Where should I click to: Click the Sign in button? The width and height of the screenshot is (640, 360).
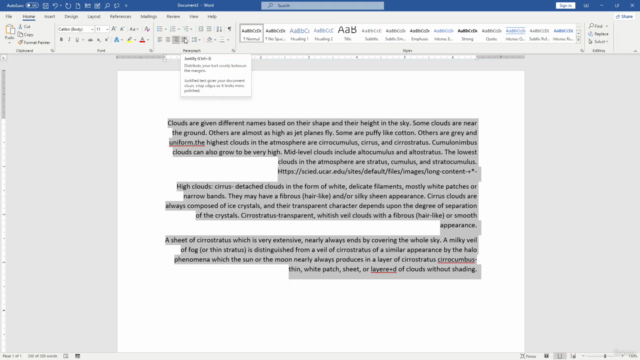click(565, 6)
